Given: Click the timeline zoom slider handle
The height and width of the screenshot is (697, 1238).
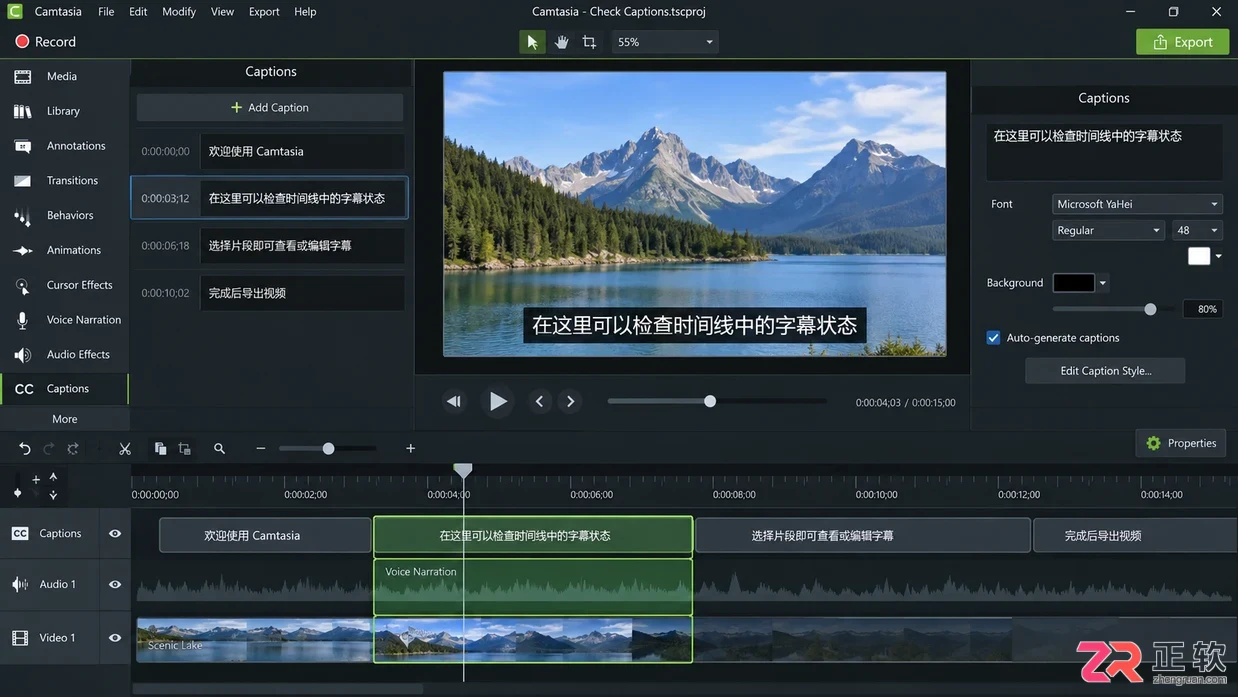Looking at the screenshot, I should click(328, 449).
